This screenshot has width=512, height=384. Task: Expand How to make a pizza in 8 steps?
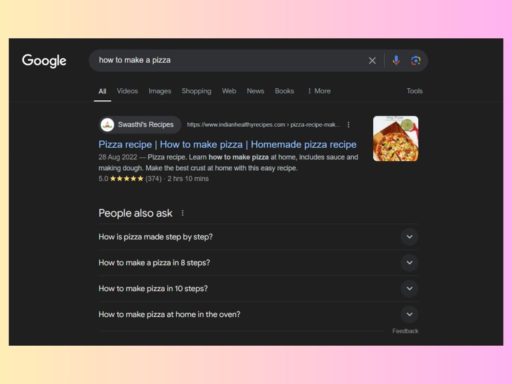[x=258, y=263]
